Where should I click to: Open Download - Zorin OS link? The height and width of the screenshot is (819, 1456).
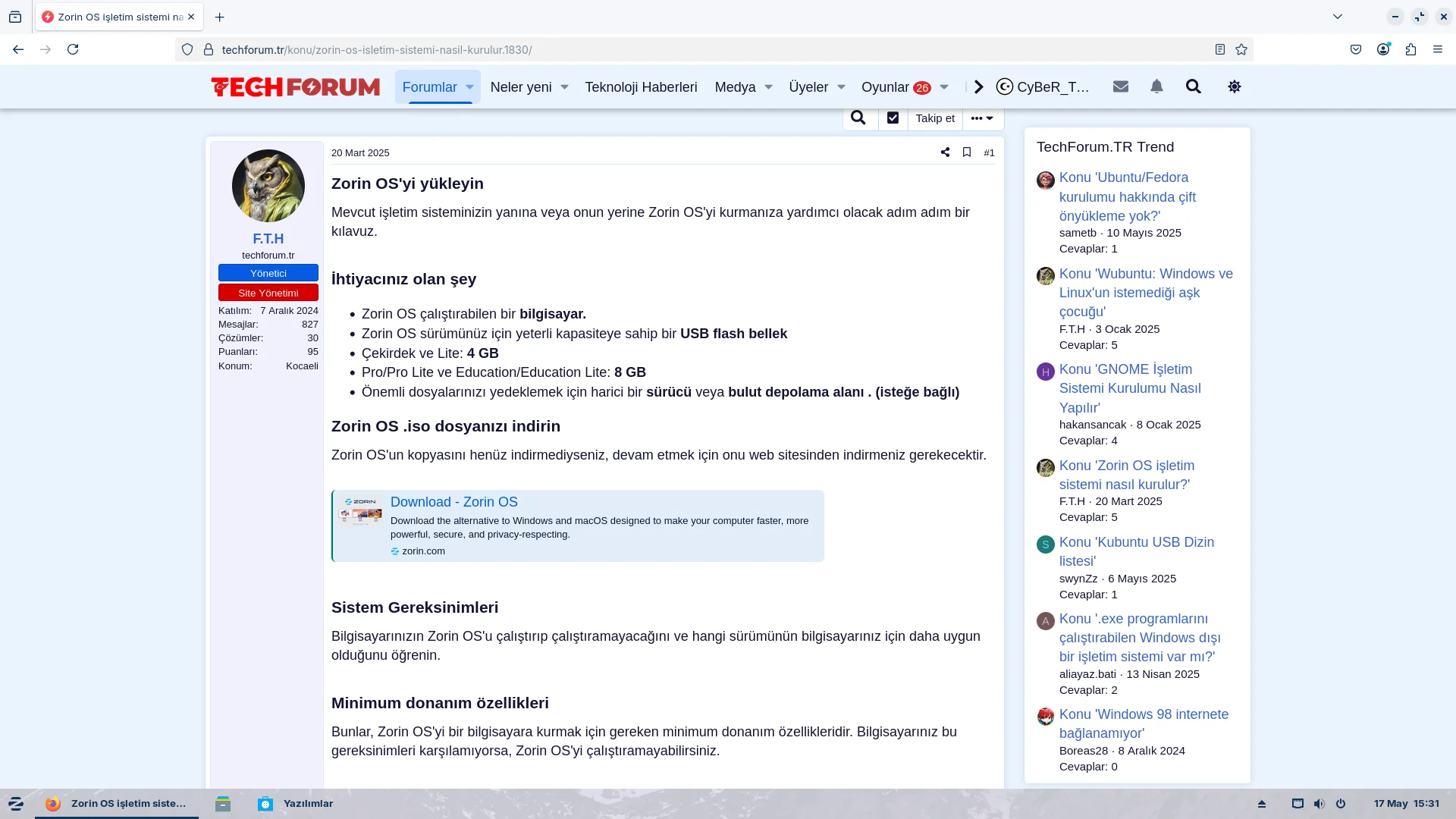point(453,502)
